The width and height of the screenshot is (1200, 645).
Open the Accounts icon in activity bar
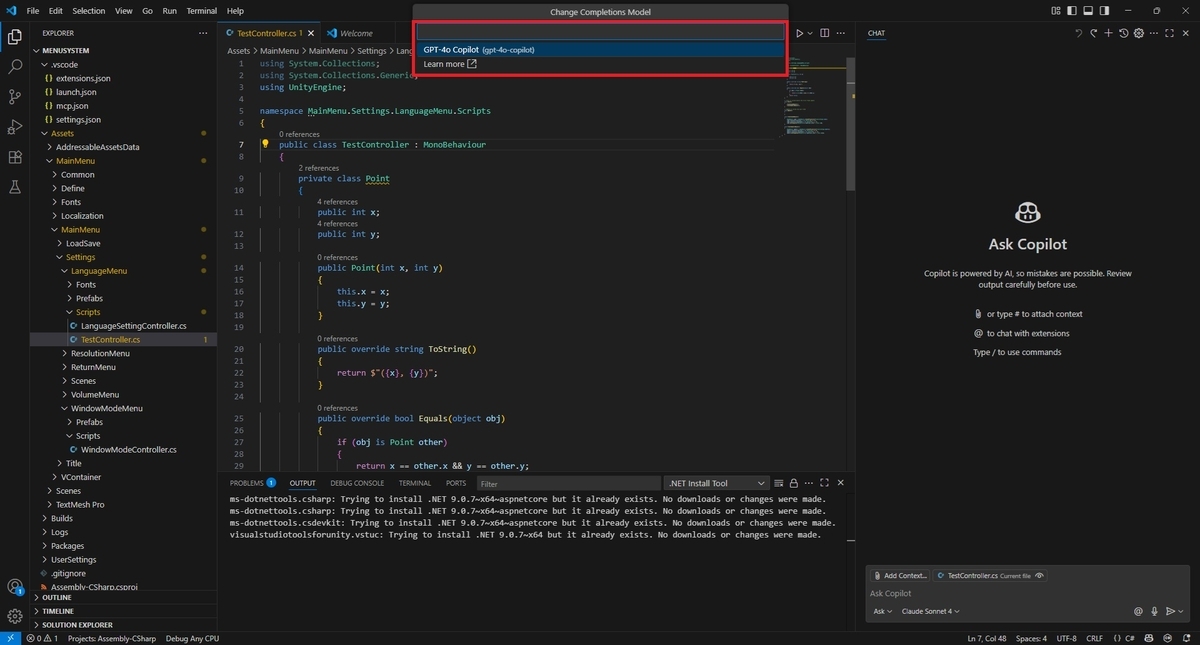click(15, 587)
